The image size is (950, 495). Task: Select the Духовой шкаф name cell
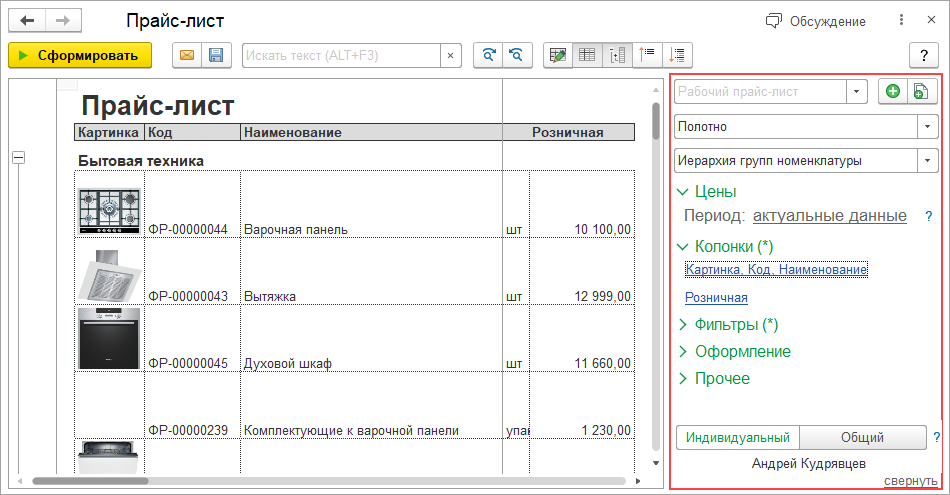371,338
